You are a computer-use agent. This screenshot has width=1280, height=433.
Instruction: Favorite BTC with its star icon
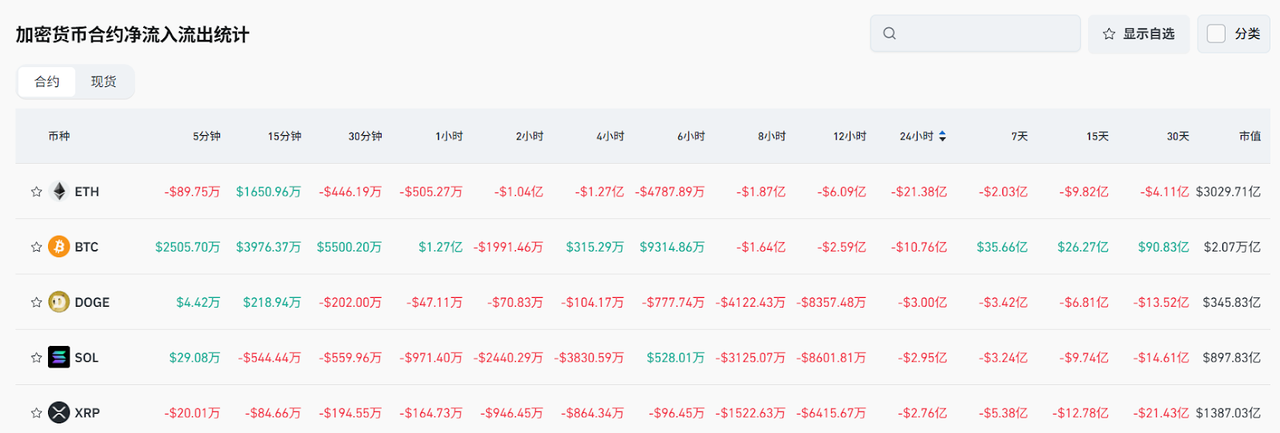click(x=36, y=246)
